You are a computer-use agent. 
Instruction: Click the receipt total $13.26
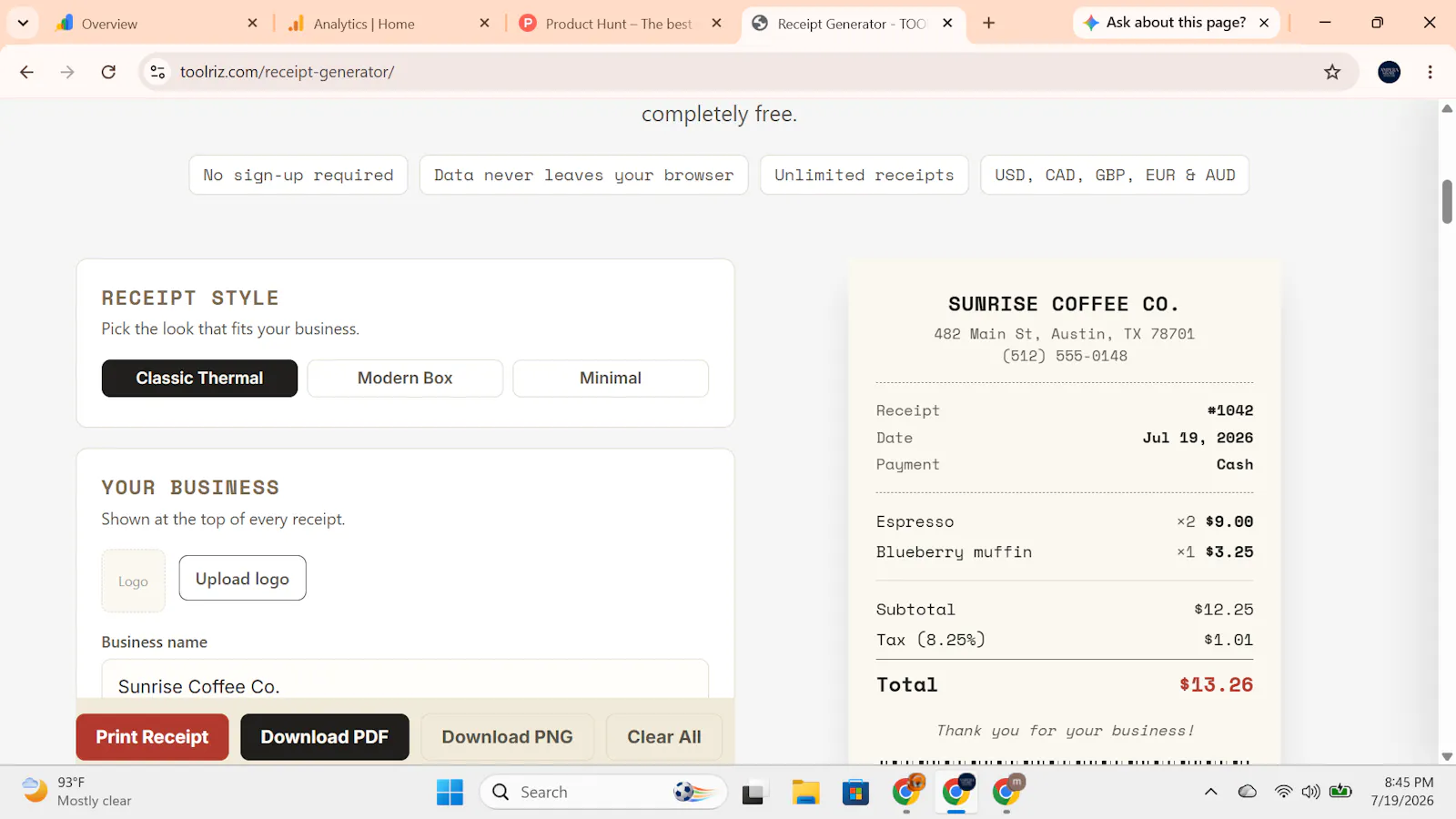point(1216,684)
